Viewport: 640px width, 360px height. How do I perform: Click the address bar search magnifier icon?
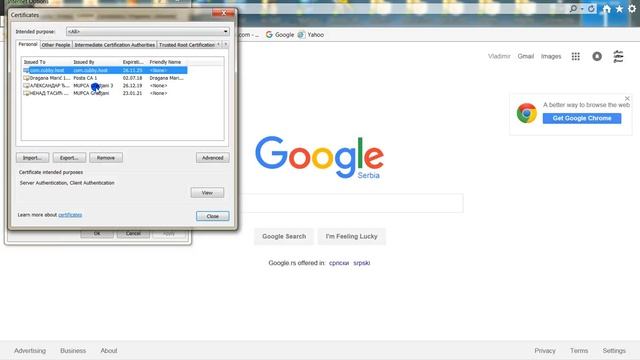pos(573,9)
